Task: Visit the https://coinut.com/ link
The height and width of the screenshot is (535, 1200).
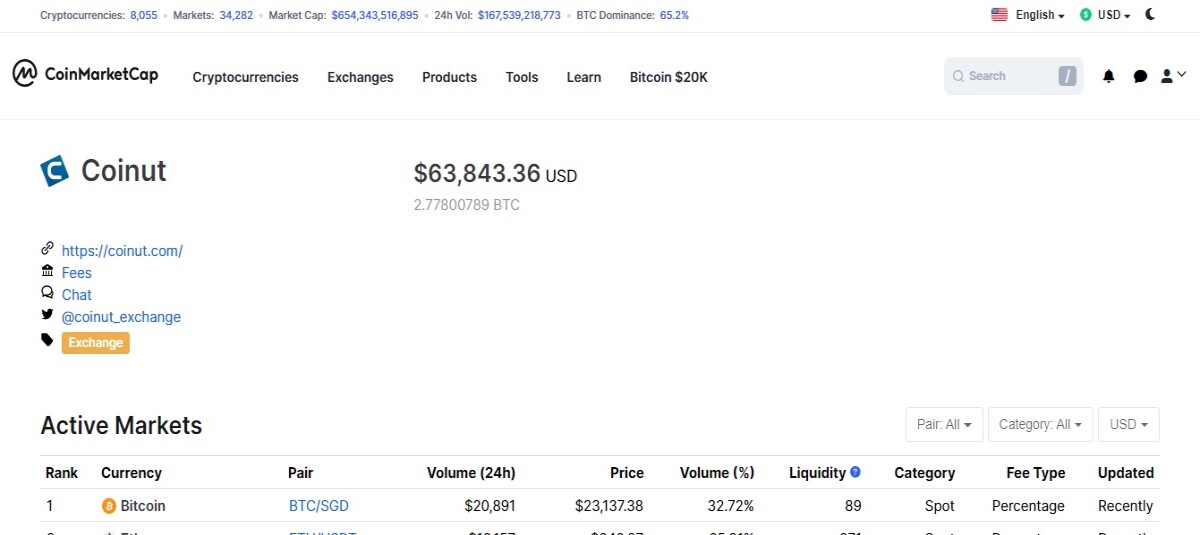Action: (122, 251)
